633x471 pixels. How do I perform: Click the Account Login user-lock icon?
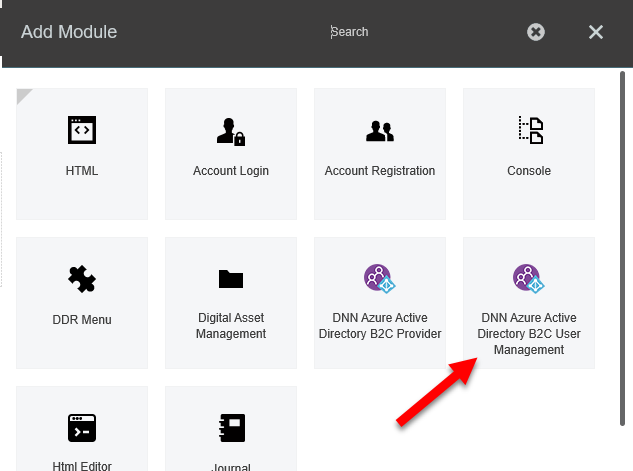point(231,132)
